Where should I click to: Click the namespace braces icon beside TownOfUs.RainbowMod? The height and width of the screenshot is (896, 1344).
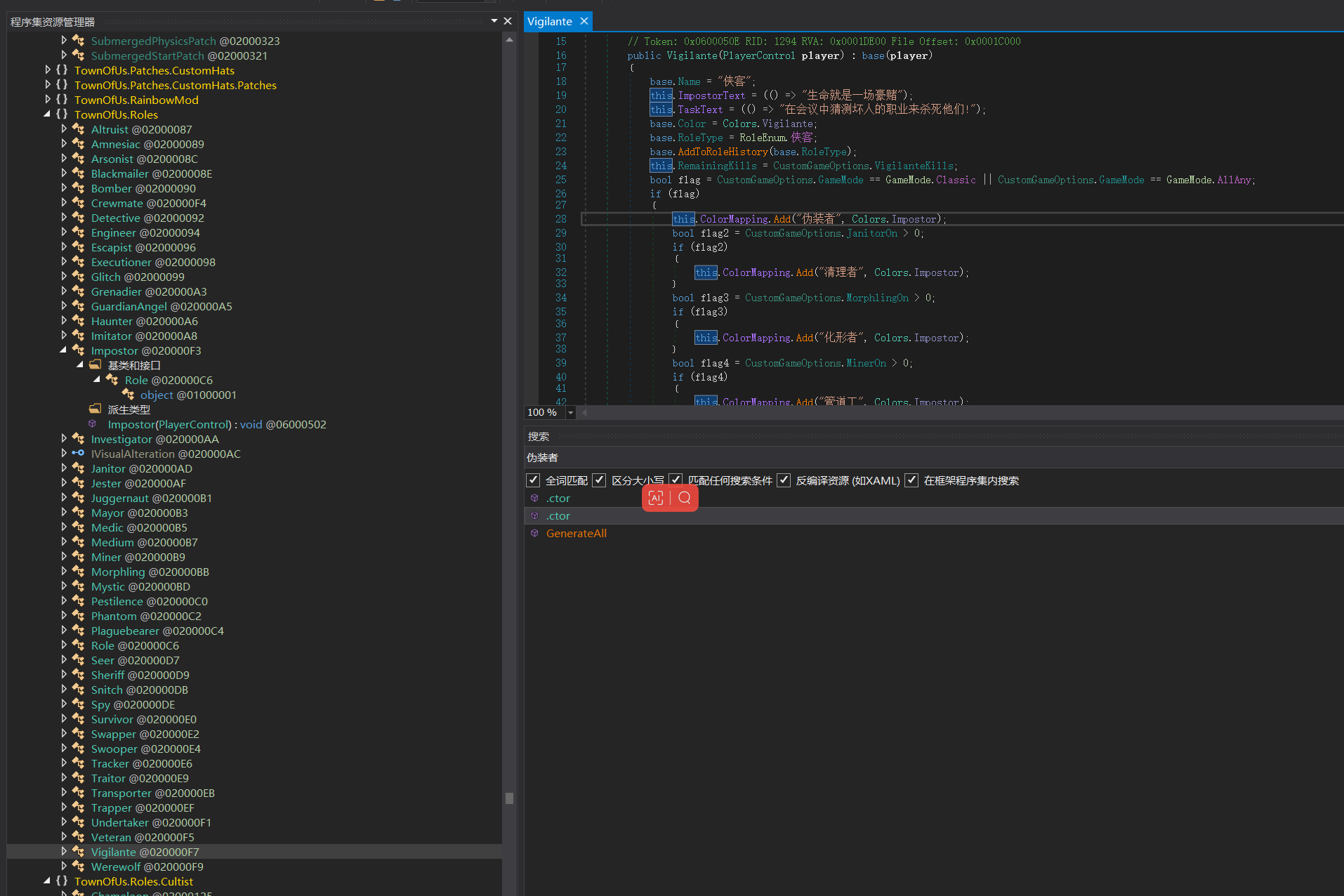62,100
